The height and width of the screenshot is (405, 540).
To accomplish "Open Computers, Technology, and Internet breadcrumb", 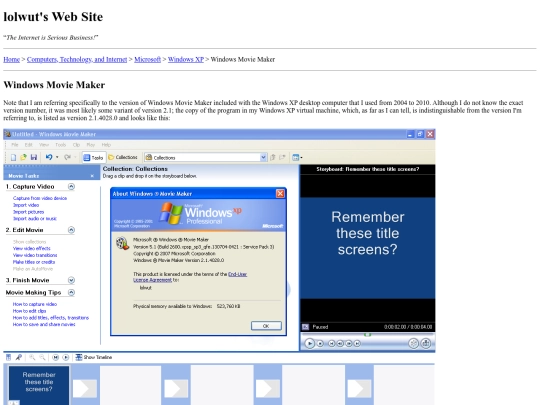I will coord(77,59).
